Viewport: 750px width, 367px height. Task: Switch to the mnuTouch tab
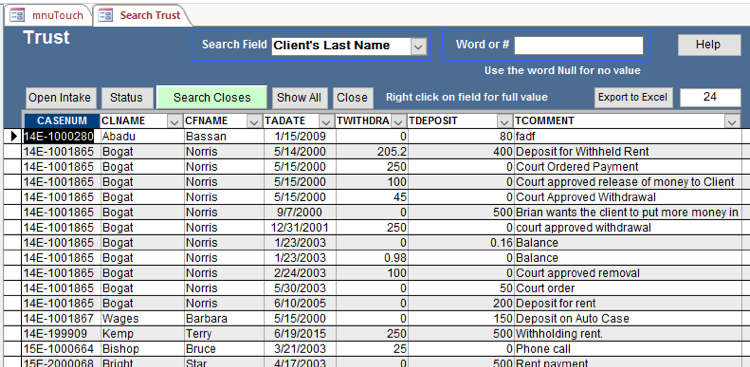coord(48,15)
